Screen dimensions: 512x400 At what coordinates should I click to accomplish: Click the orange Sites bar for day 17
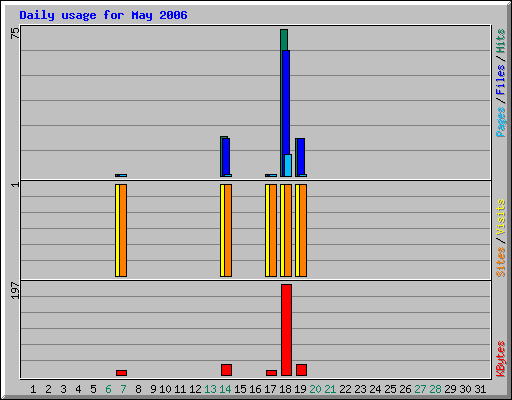pyautogui.click(x=273, y=230)
